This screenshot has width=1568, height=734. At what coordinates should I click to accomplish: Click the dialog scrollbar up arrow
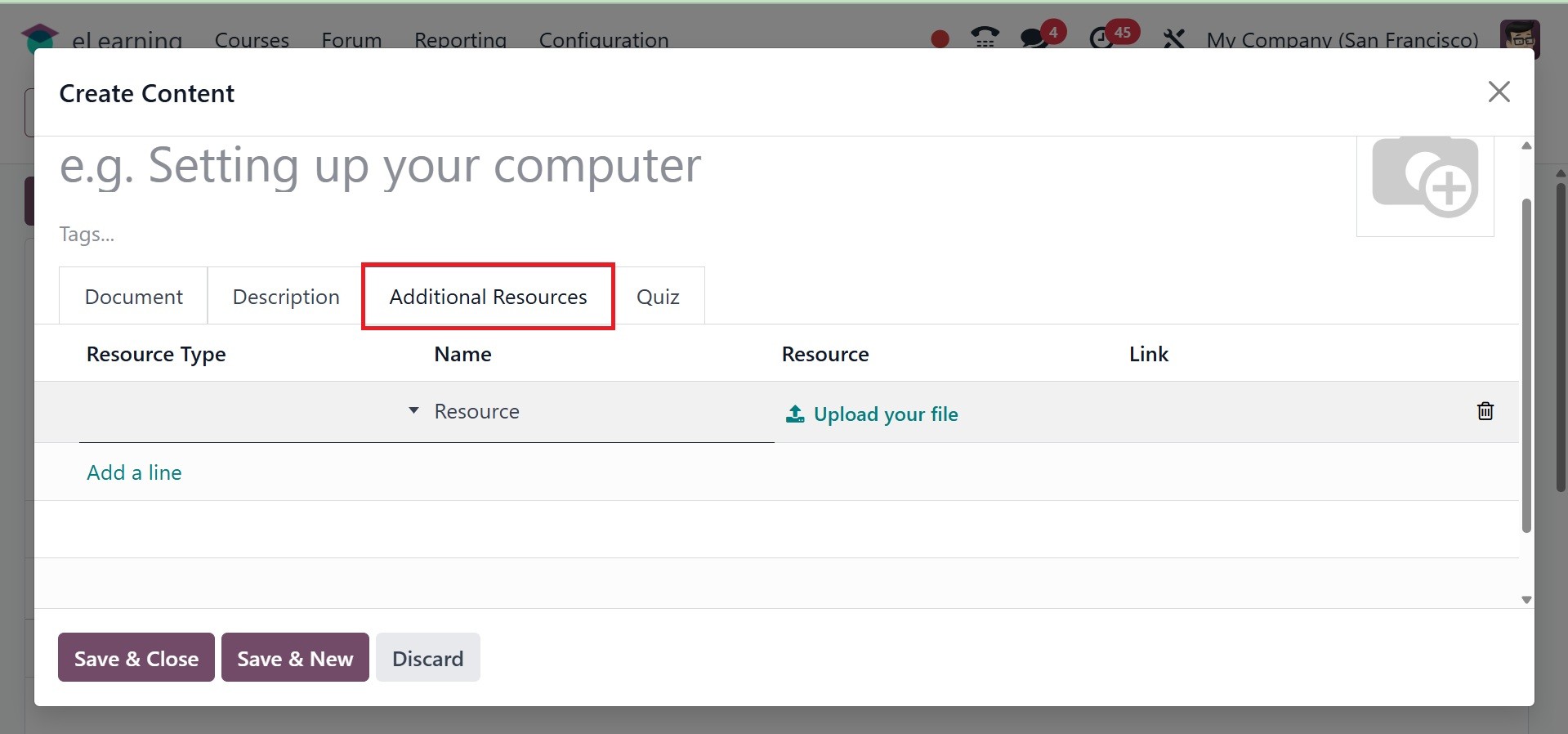pyautogui.click(x=1526, y=145)
